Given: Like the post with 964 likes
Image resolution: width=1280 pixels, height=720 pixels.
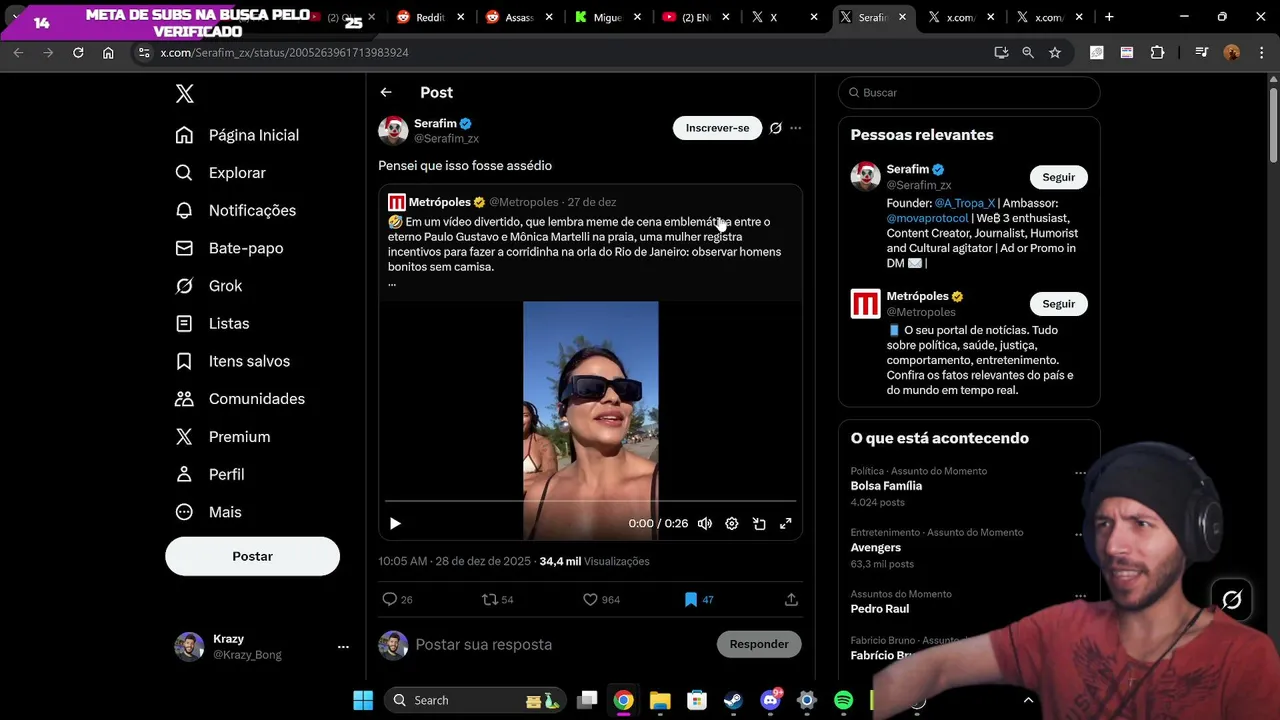Looking at the screenshot, I should (601, 599).
